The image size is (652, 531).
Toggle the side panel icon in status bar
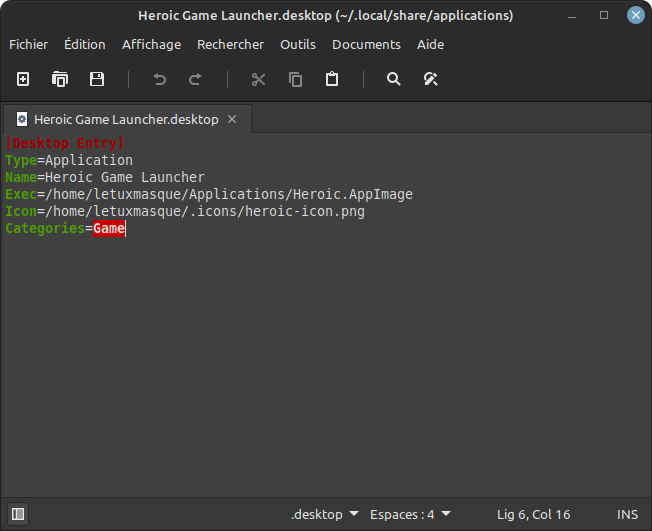pos(18,514)
